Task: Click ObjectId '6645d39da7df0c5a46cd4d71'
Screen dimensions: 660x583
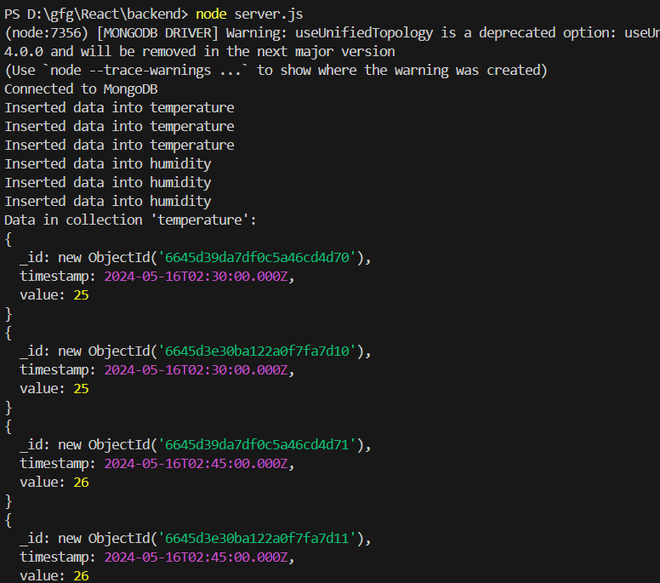Action: click(257, 445)
